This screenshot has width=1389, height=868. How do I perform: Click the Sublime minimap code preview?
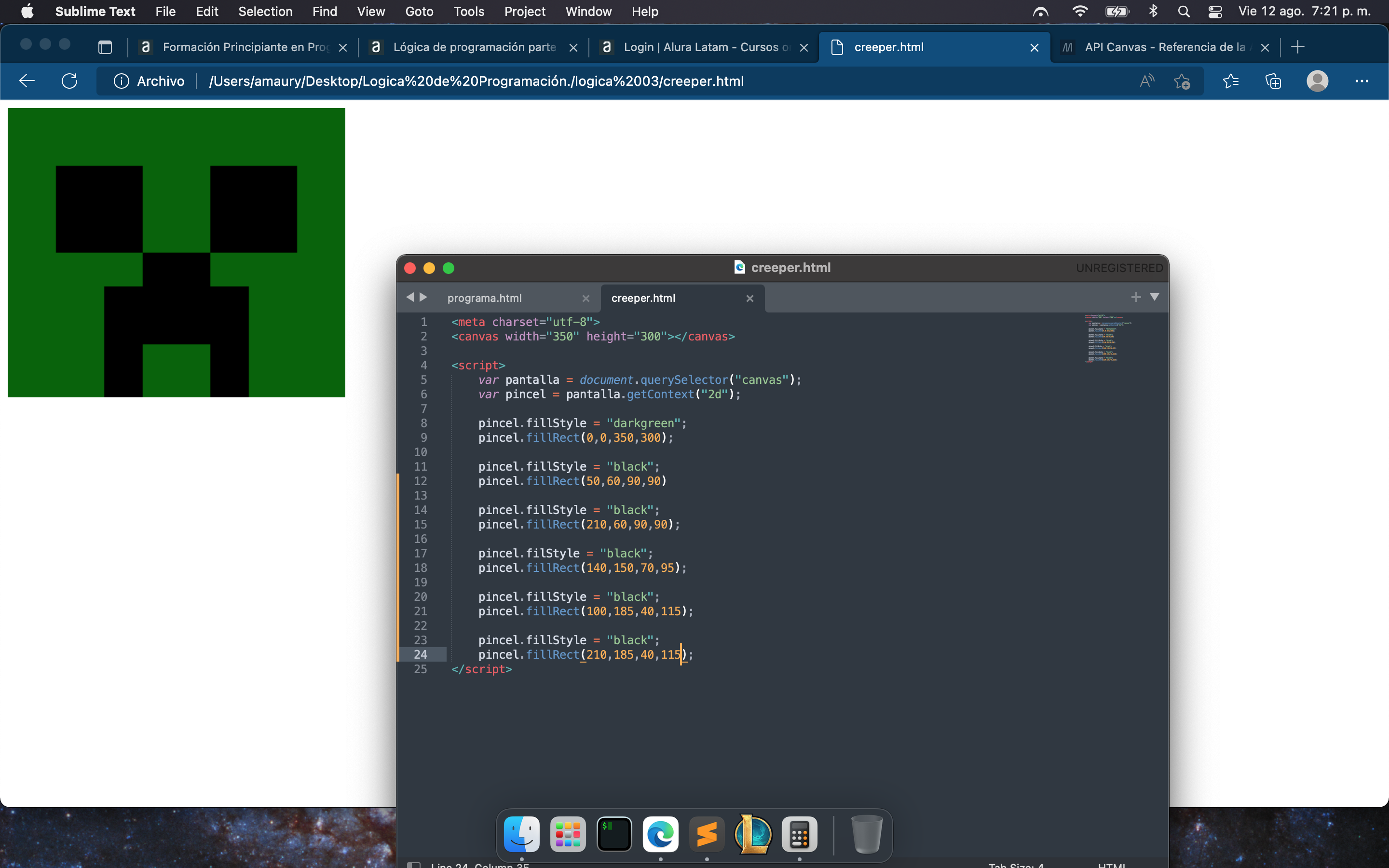coord(1107,338)
